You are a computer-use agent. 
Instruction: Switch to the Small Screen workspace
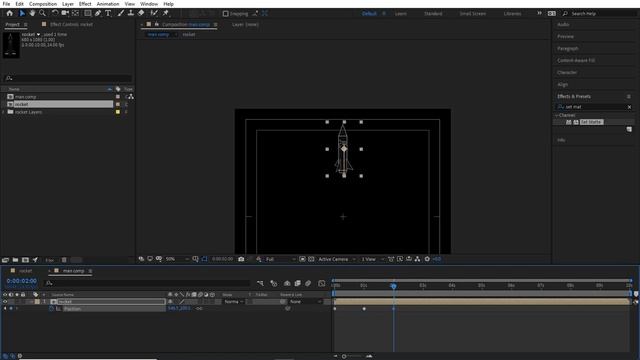473,13
